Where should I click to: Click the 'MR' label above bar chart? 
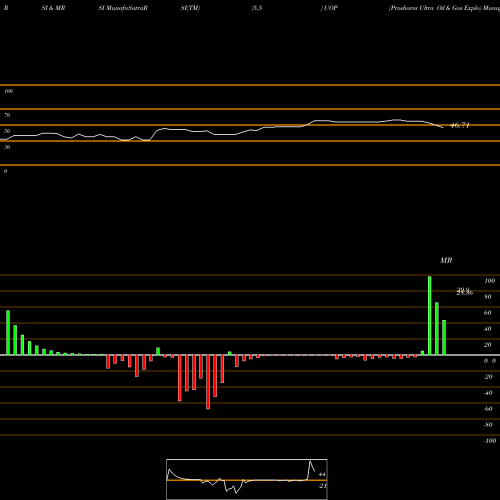tap(446, 260)
